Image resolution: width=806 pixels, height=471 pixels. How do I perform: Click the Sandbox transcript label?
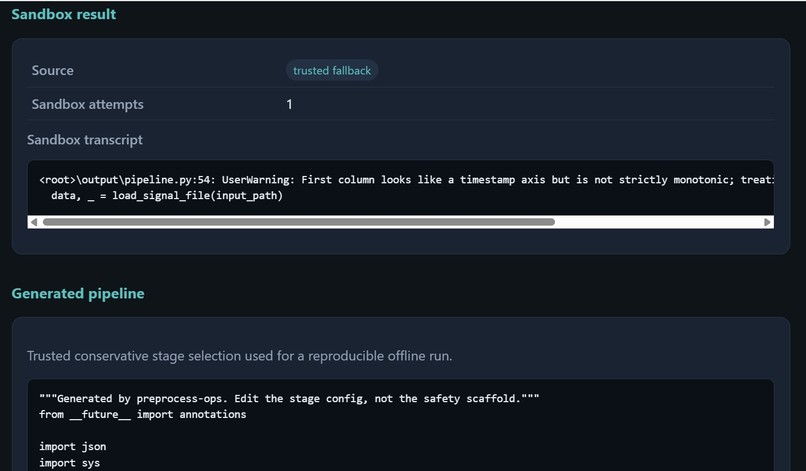tap(85, 140)
